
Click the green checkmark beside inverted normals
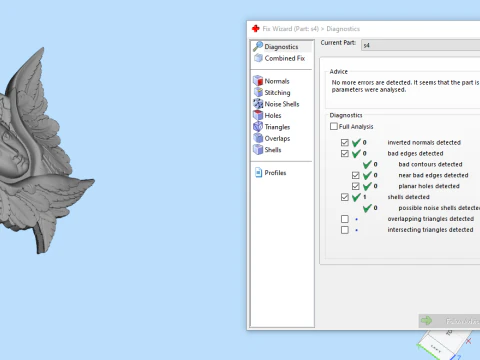tap(356, 143)
